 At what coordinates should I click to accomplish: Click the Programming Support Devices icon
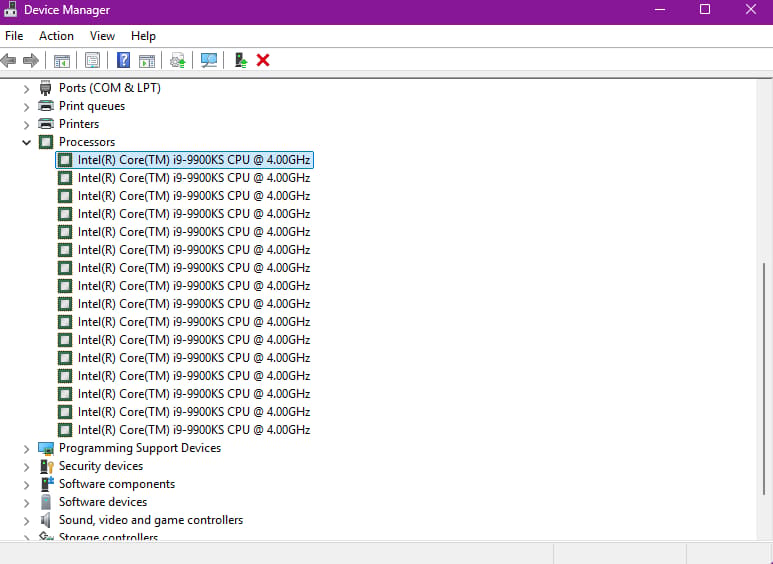(46, 448)
